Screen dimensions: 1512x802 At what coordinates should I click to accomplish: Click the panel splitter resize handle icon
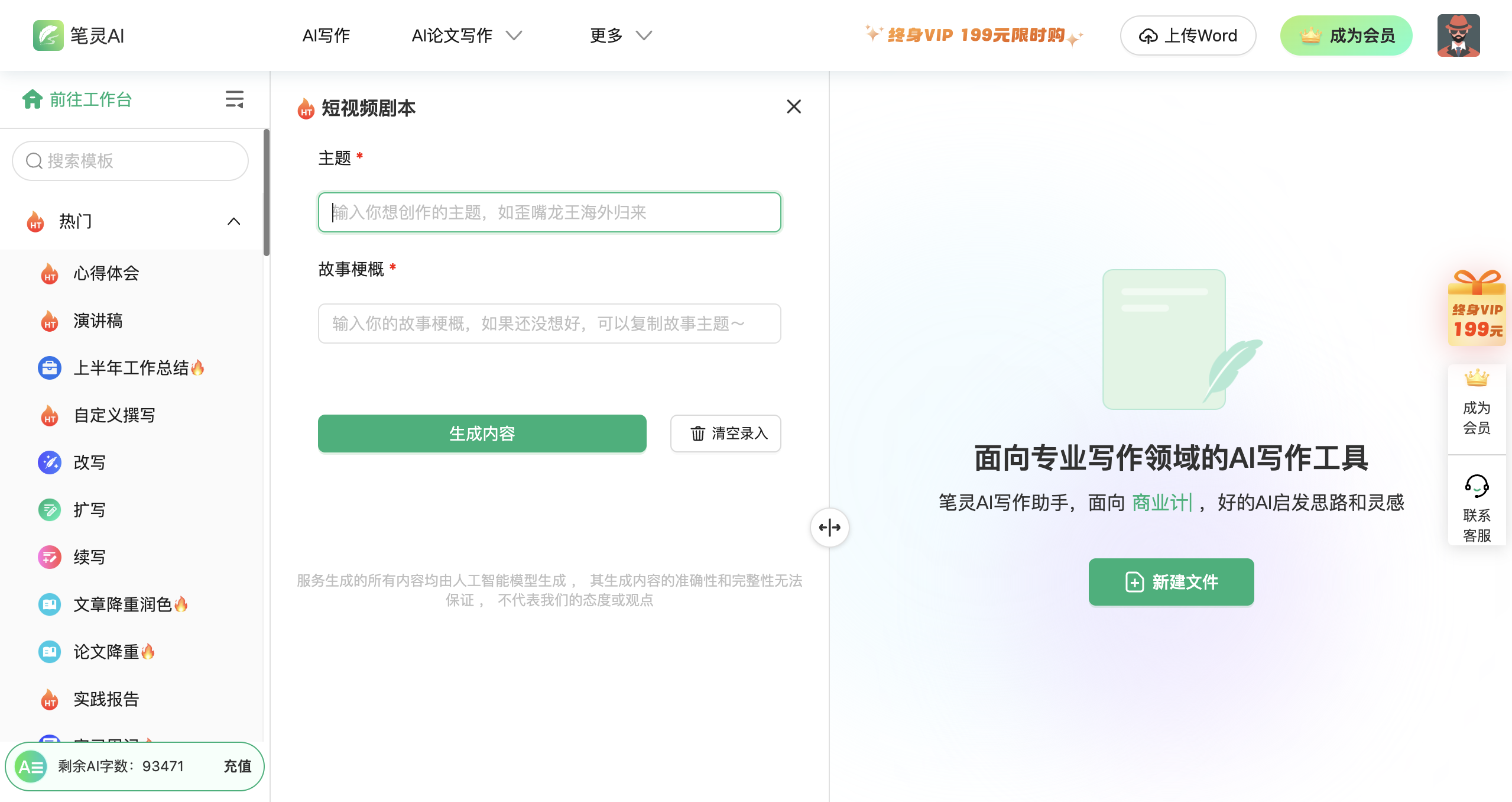click(x=829, y=527)
